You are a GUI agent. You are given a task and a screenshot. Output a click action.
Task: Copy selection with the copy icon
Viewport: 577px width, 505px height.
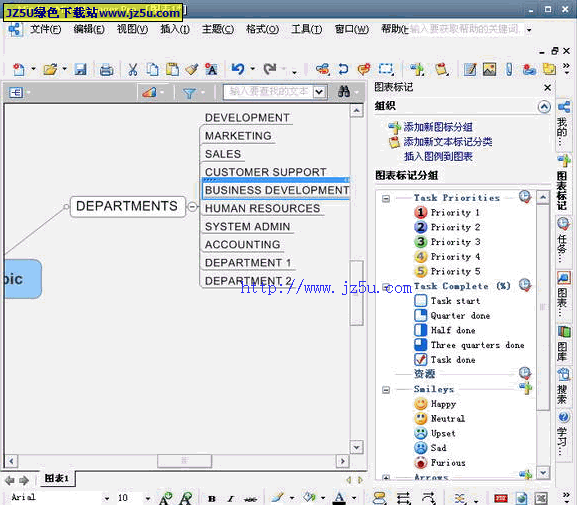pos(152,69)
